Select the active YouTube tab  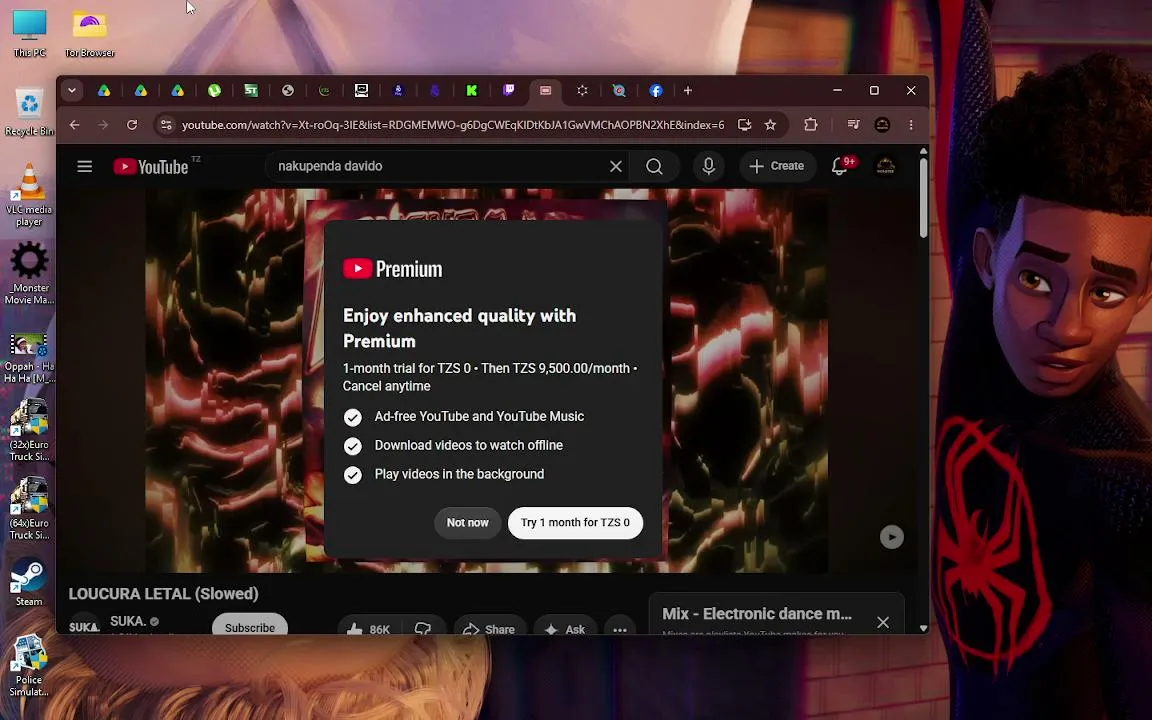pos(545,90)
